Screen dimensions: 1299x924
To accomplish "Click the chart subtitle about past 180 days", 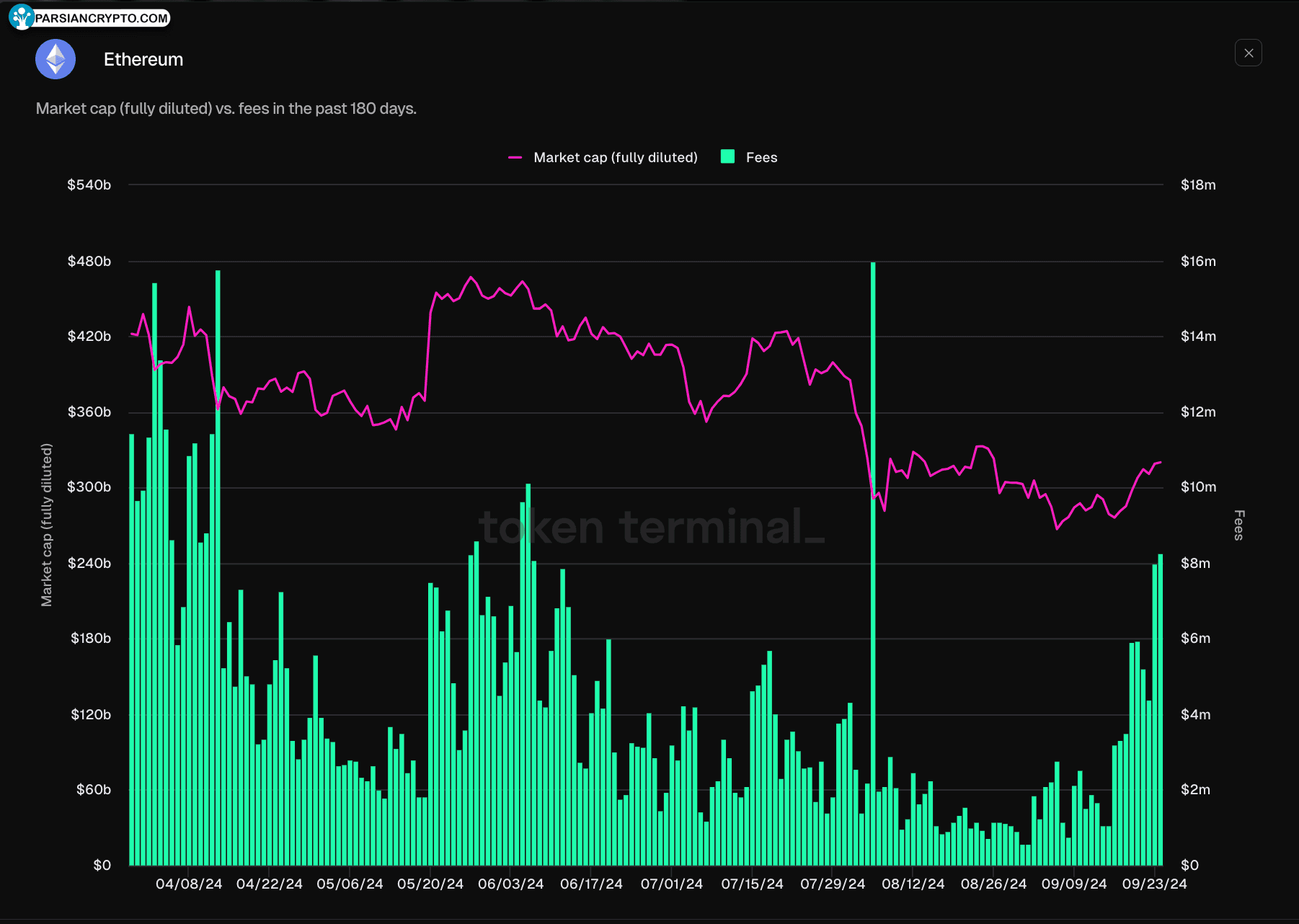I will pyautogui.click(x=226, y=108).
